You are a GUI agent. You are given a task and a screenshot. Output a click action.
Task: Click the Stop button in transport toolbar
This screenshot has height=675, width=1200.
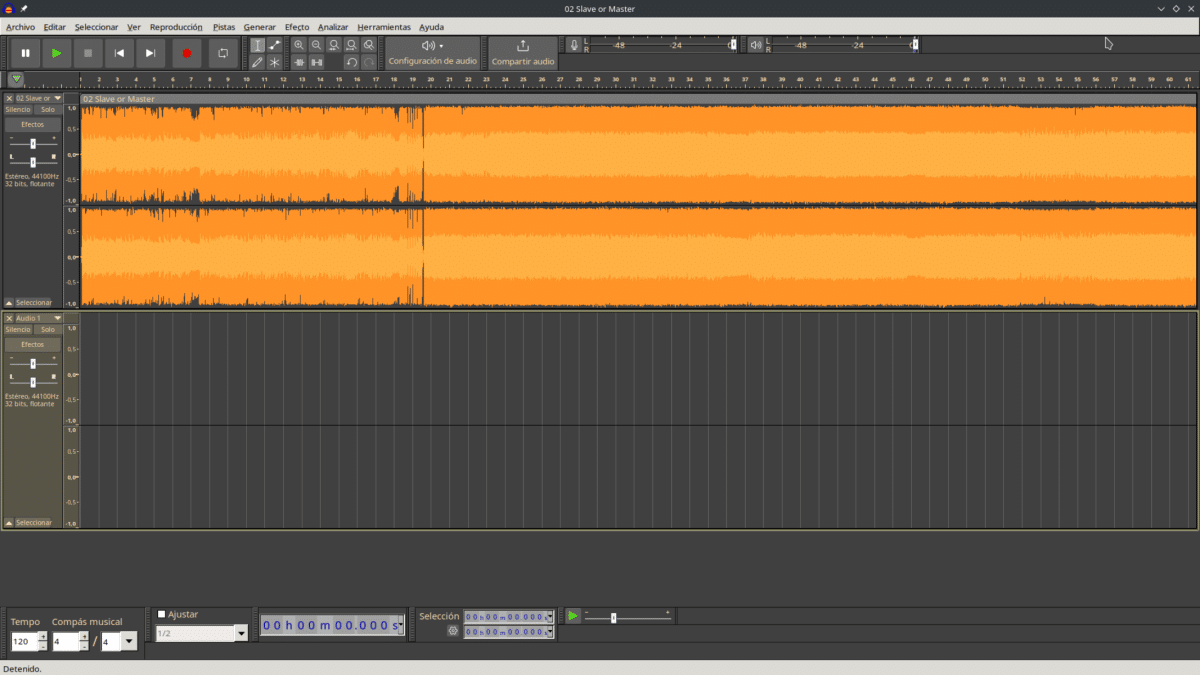tap(88, 53)
